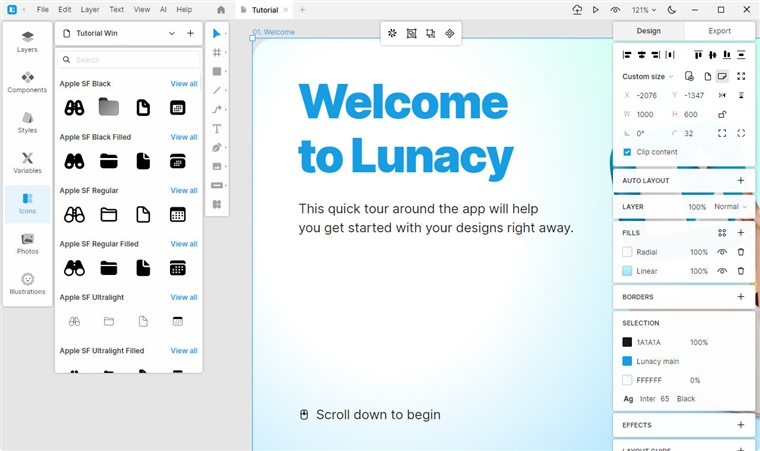Click the icon Search field
This screenshot has height=451, width=760.
point(129,60)
